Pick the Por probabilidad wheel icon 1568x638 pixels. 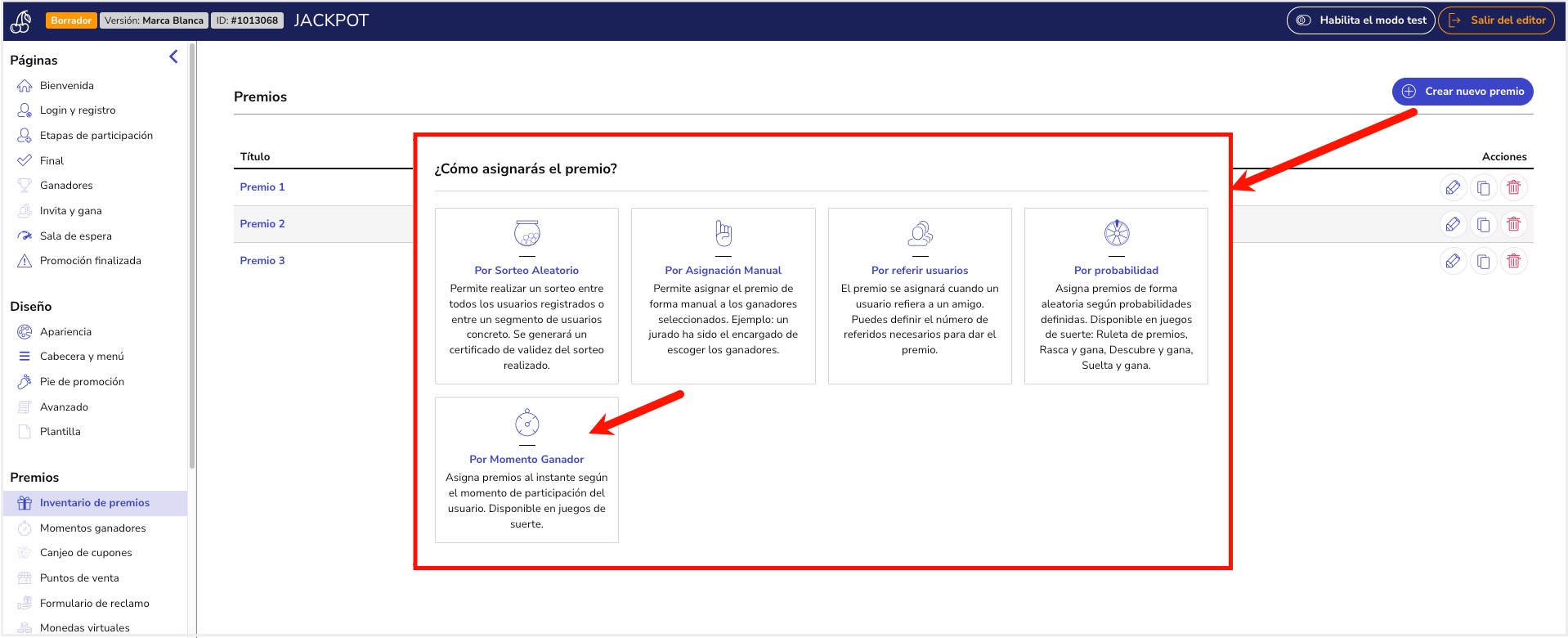[x=1117, y=233]
